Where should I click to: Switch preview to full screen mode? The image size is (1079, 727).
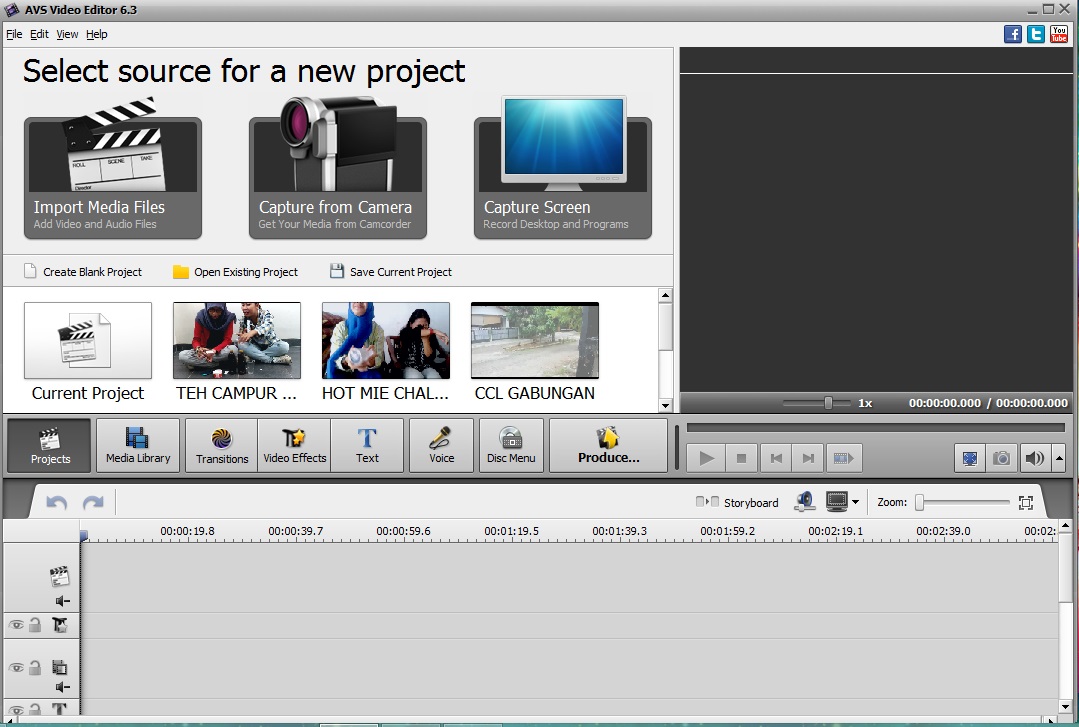point(969,458)
